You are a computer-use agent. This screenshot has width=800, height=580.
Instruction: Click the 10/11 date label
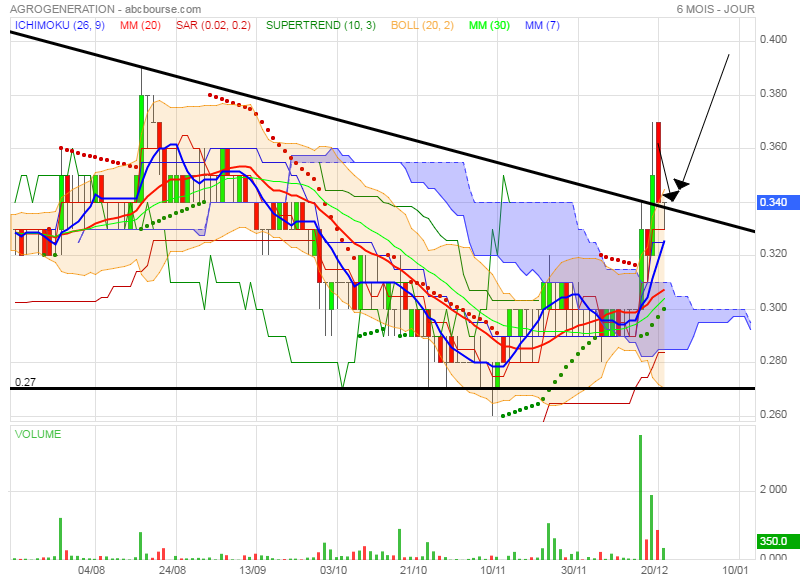click(x=493, y=570)
